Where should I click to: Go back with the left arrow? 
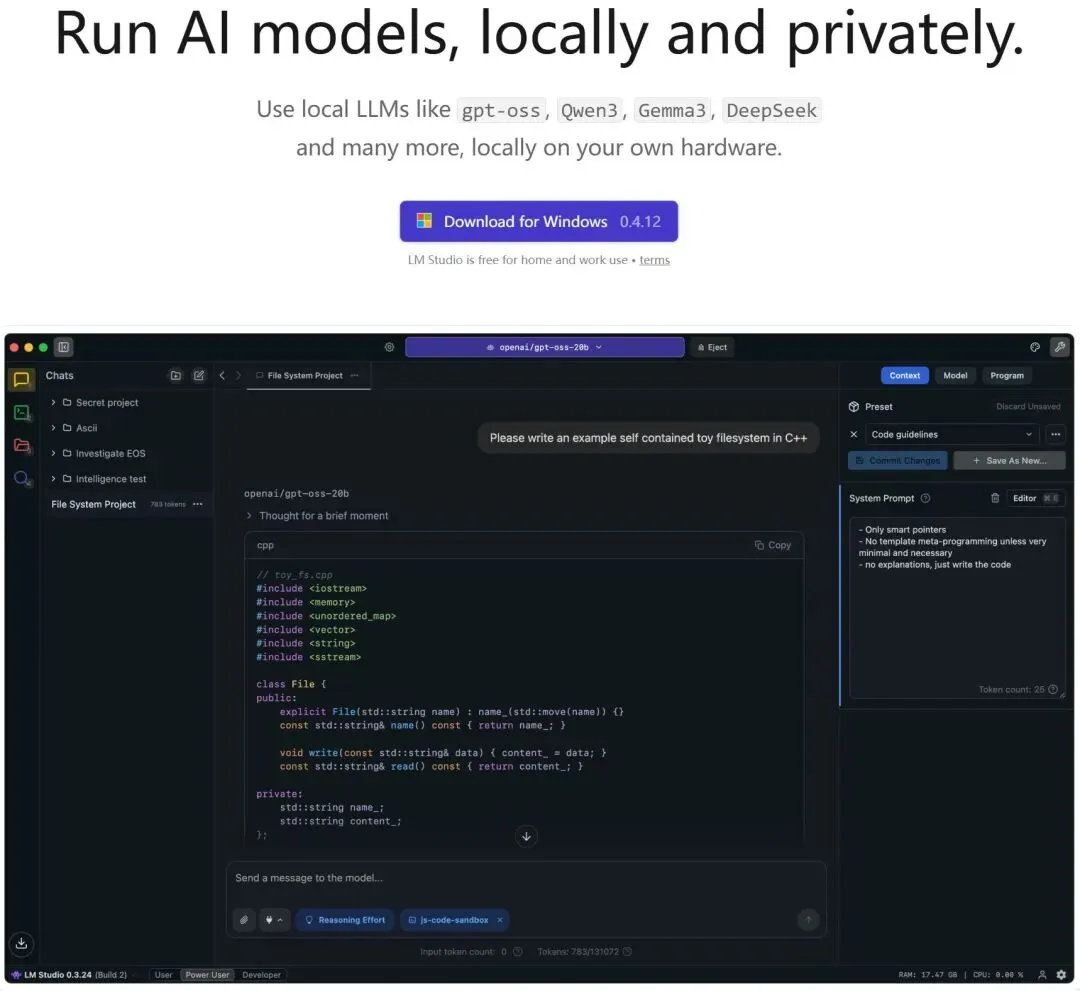222,375
